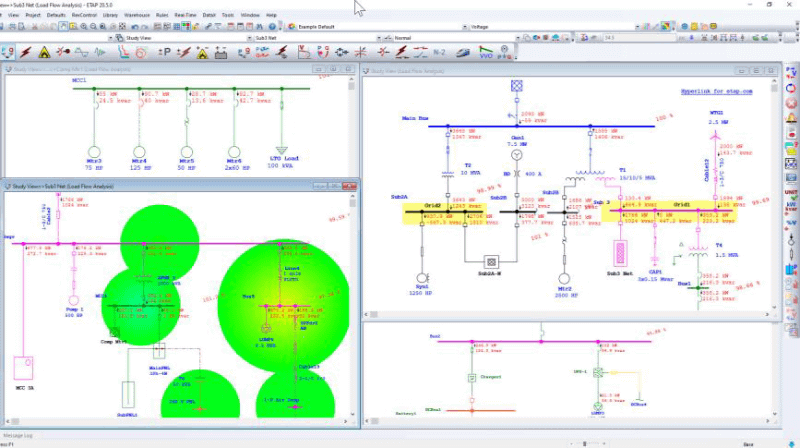The height and width of the screenshot is (448, 800).
Task: Select the VVO optimization icon
Action: [486, 52]
